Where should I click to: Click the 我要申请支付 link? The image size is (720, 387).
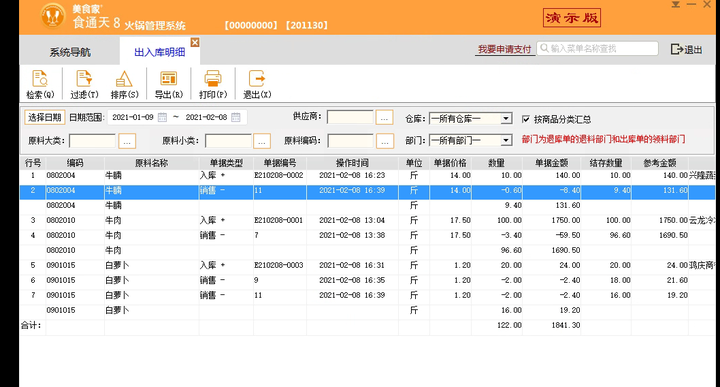[505, 49]
